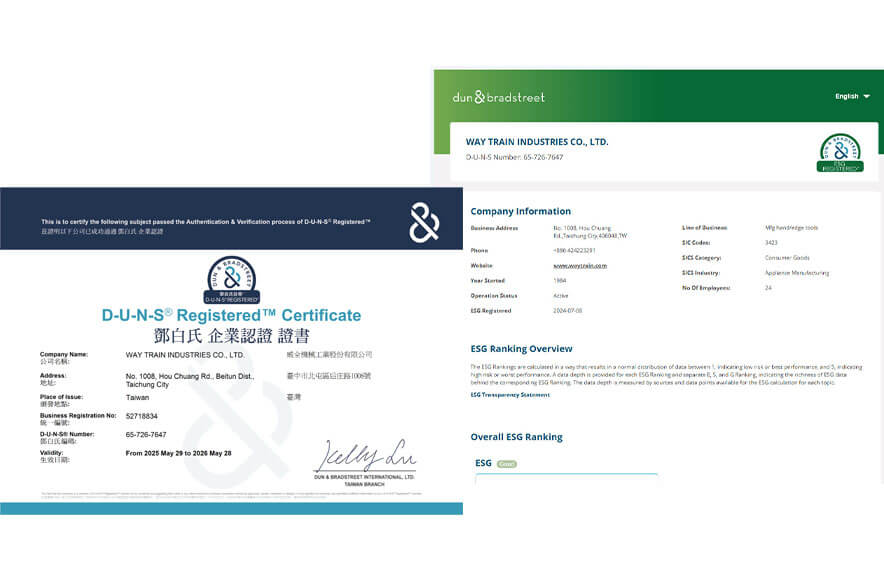
Task: Click the green ESG Registered badge
Action: [x=840, y=153]
